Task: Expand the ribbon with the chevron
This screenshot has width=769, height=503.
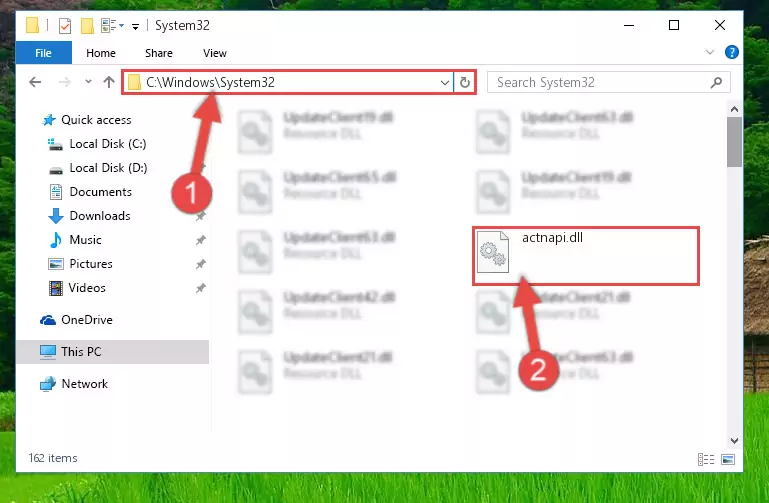Action: click(x=710, y=52)
